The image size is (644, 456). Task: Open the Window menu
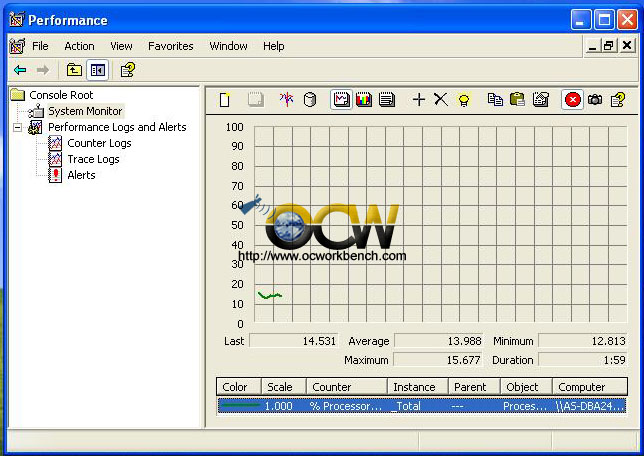228,46
